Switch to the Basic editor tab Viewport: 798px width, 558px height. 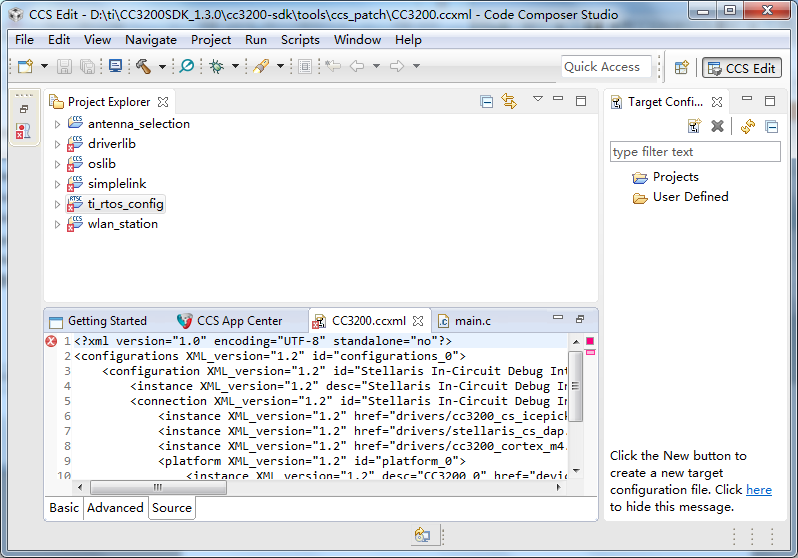64,508
